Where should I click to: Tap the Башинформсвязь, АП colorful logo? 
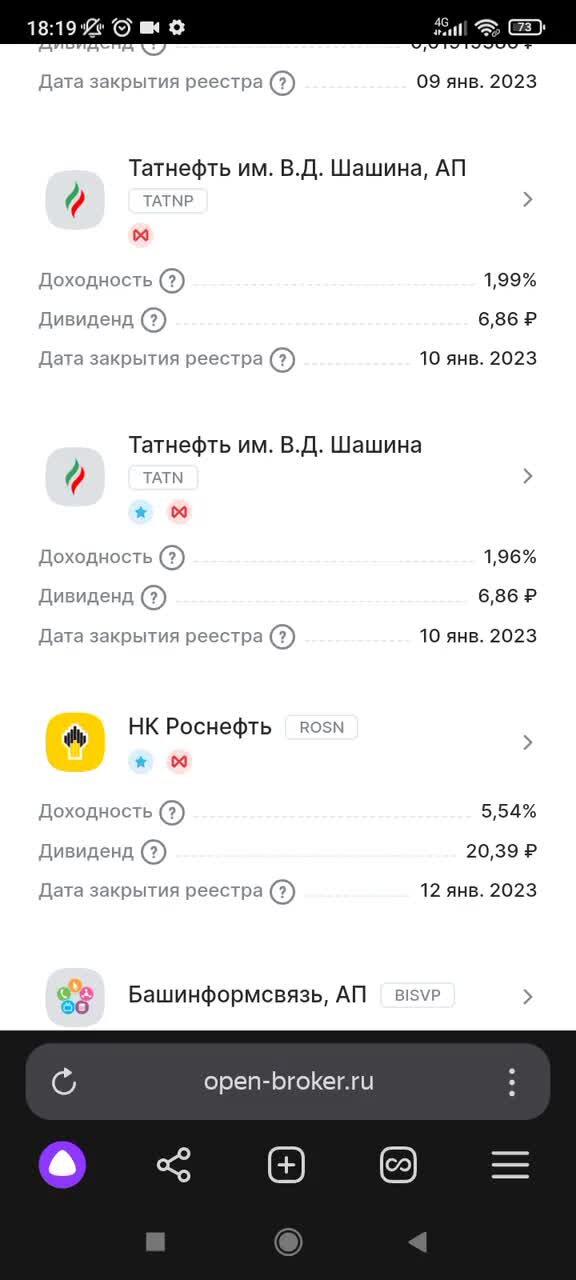pos(74,997)
